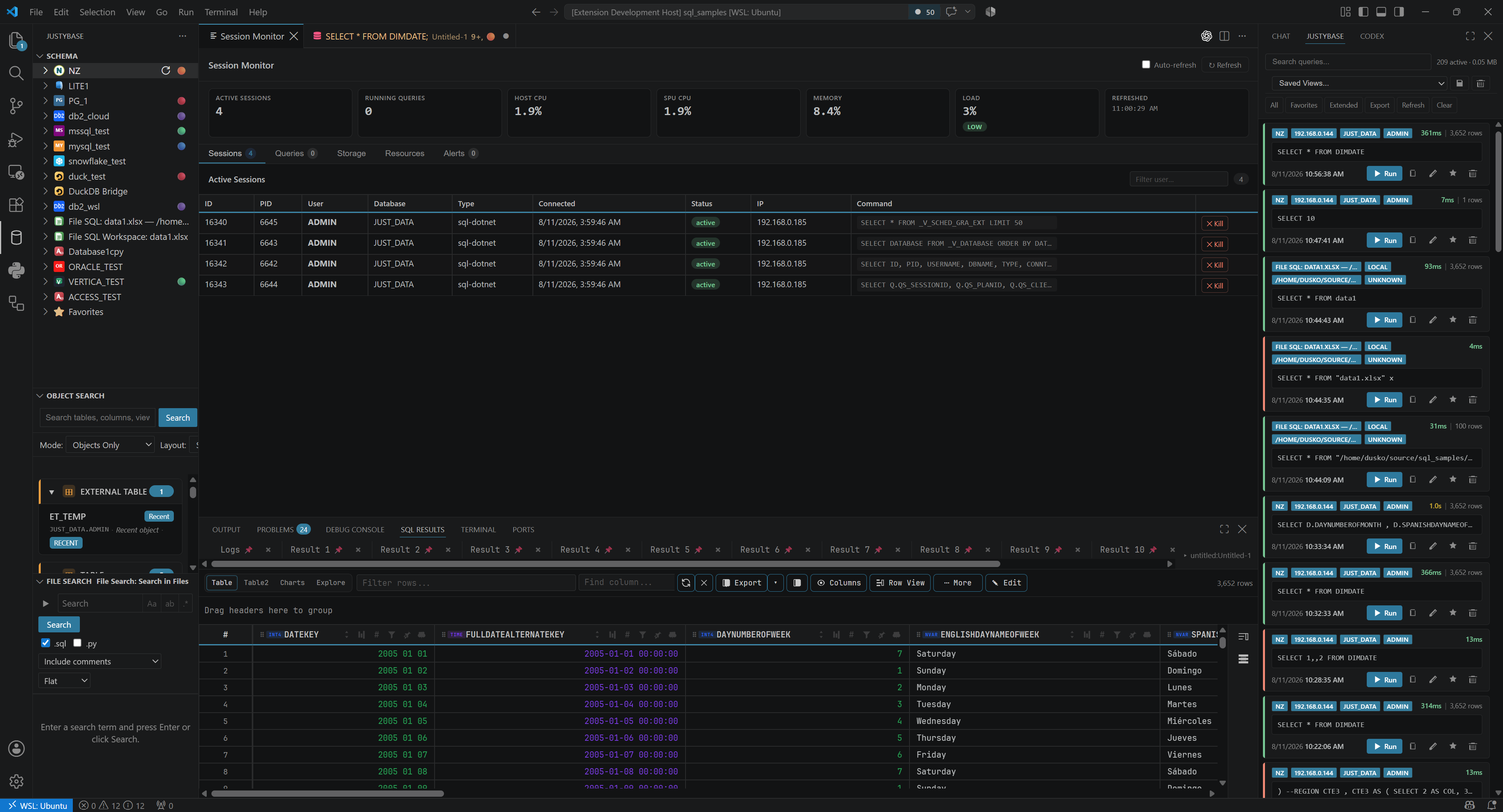Open Manage settings gear

[16, 781]
